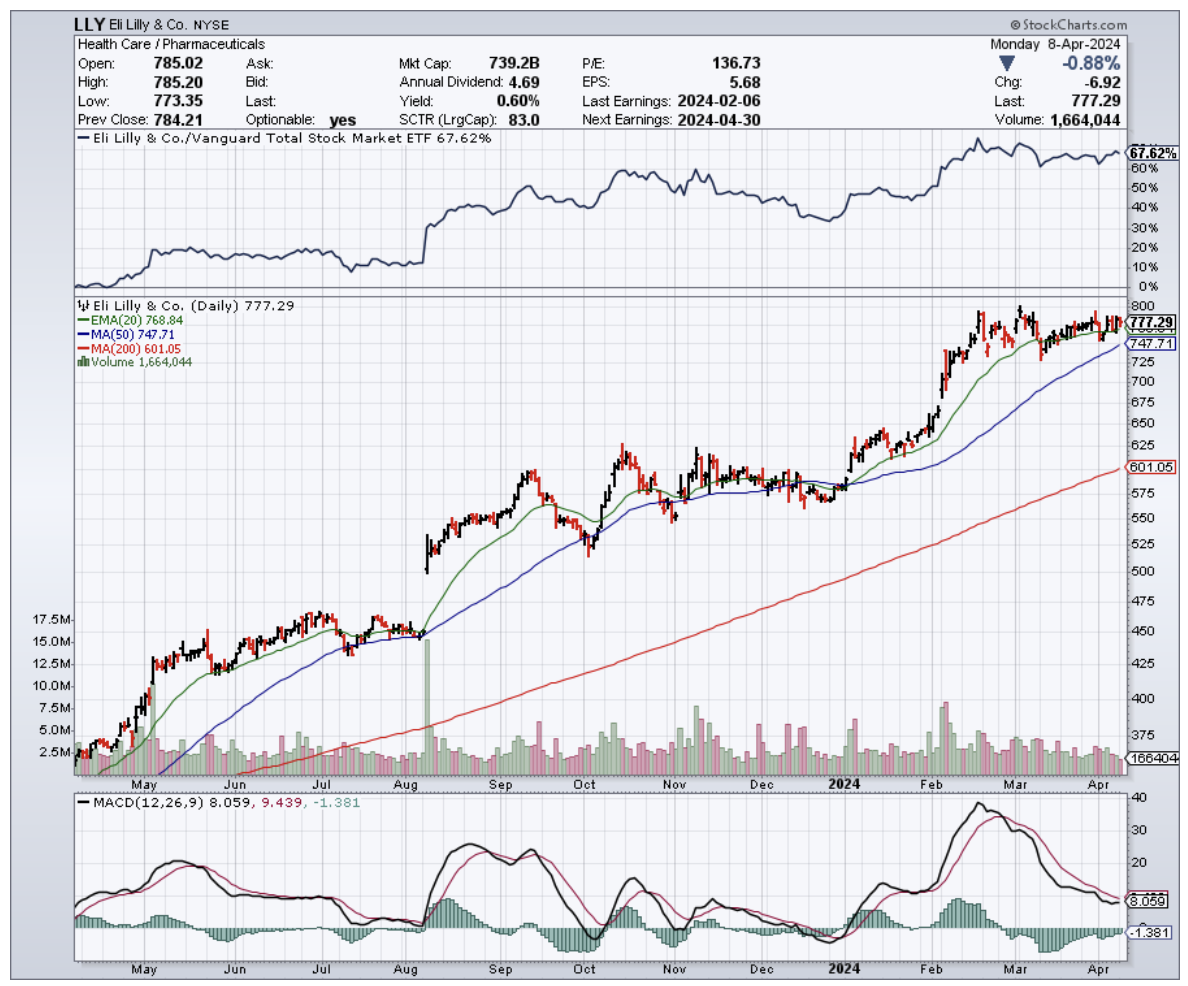The height and width of the screenshot is (986, 1188).
Task: Click the 67.62% relative performance axis tag
Action: coord(1151,154)
